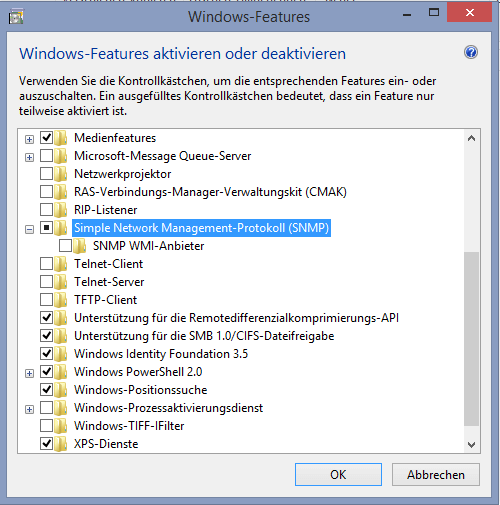Image resolution: width=500 pixels, height=505 pixels.
Task: Close the Windows-Features dialog
Action: (x=470, y=13)
